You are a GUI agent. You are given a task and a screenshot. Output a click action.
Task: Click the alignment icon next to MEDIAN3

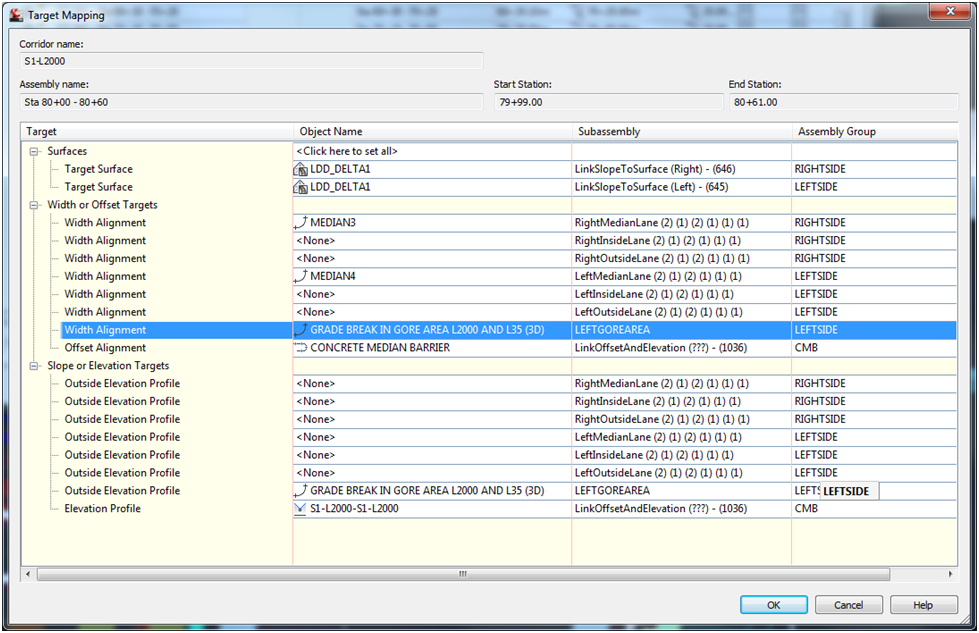pyautogui.click(x=301, y=222)
